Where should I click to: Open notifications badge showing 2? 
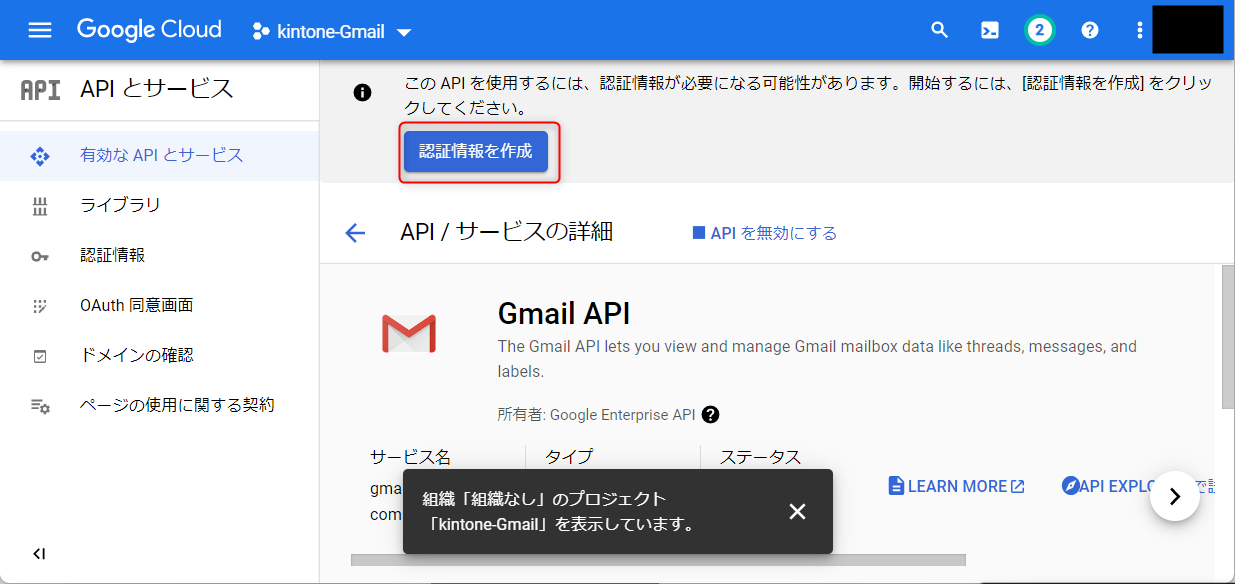pyautogui.click(x=1040, y=30)
